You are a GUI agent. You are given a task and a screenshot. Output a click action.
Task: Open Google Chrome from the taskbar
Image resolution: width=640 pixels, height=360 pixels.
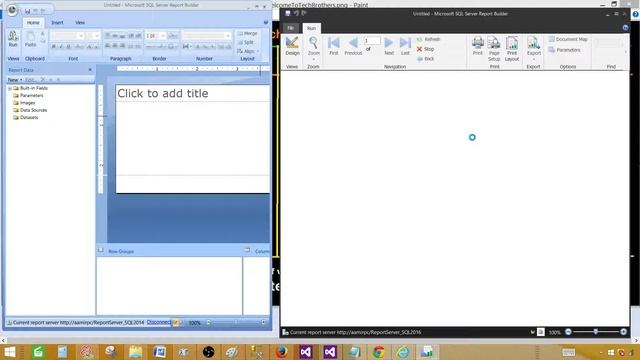point(378,352)
